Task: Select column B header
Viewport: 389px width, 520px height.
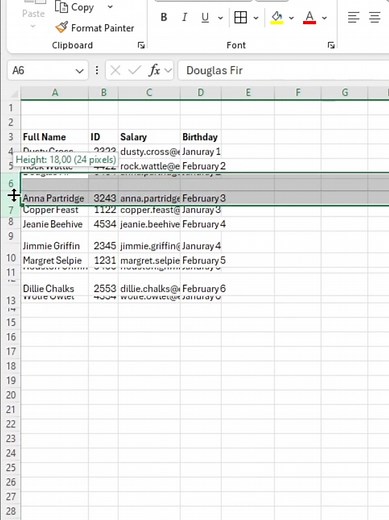Action: (x=104, y=93)
